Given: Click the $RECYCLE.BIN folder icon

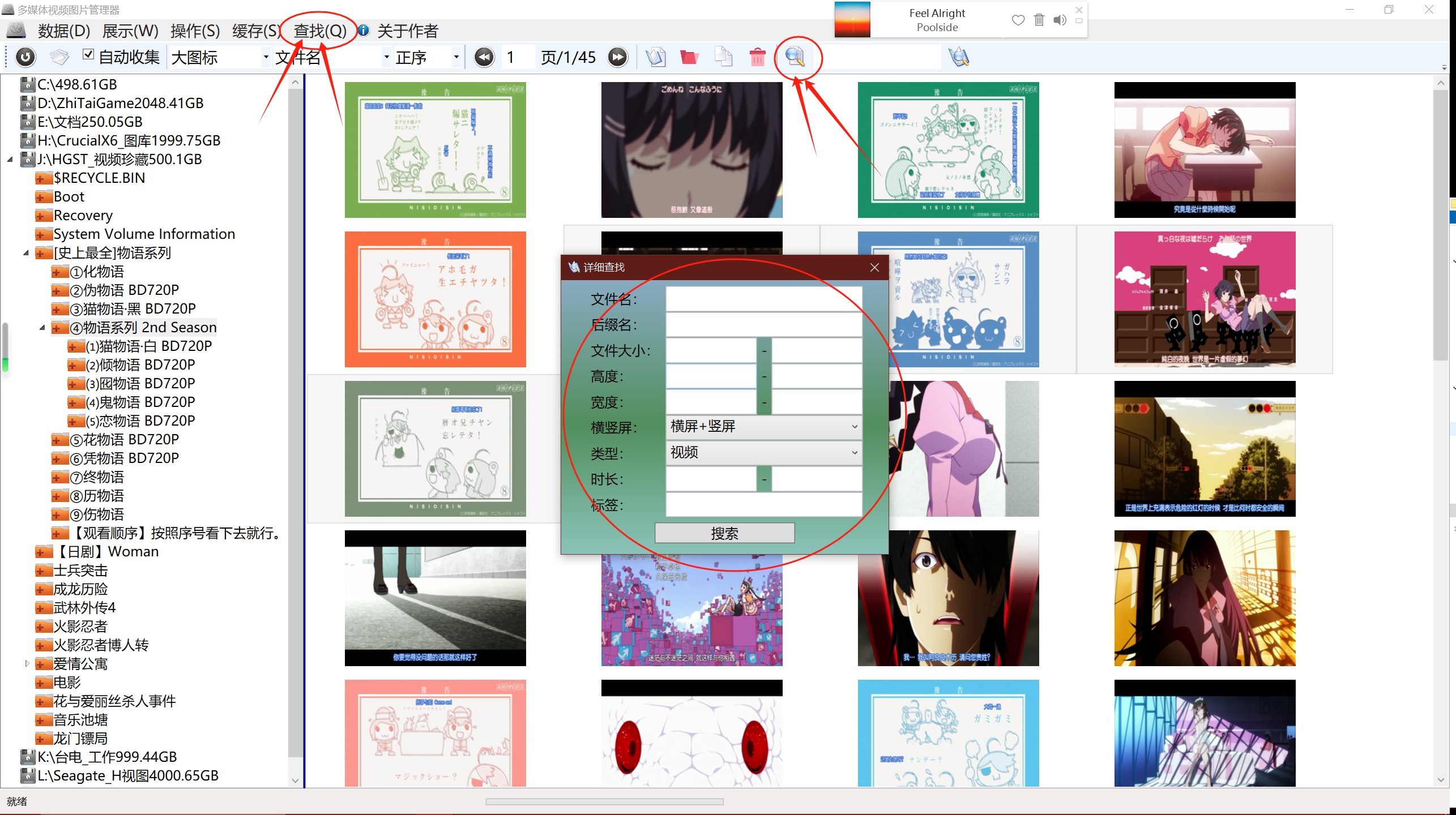Looking at the screenshot, I should [44, 178].
